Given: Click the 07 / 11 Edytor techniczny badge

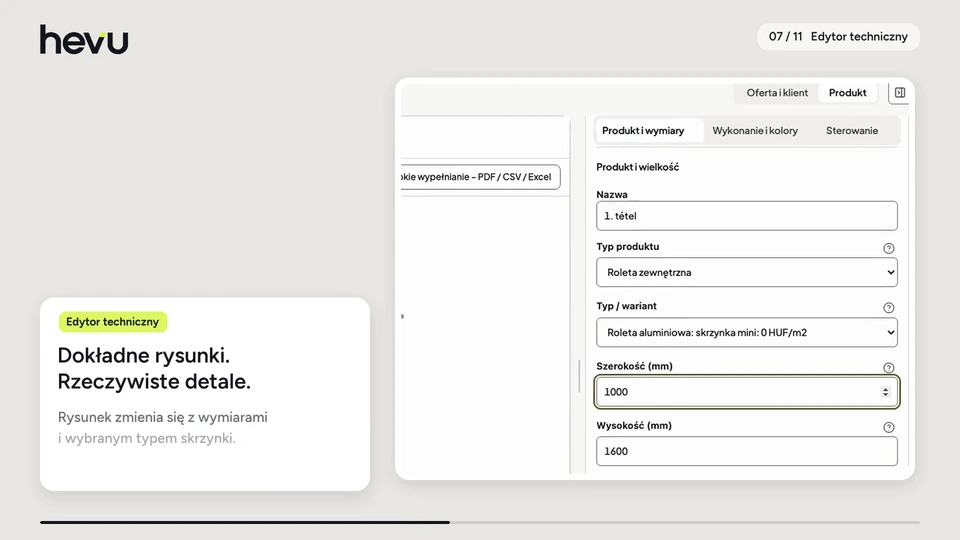Looking at the screenshot, I should 838,37.
